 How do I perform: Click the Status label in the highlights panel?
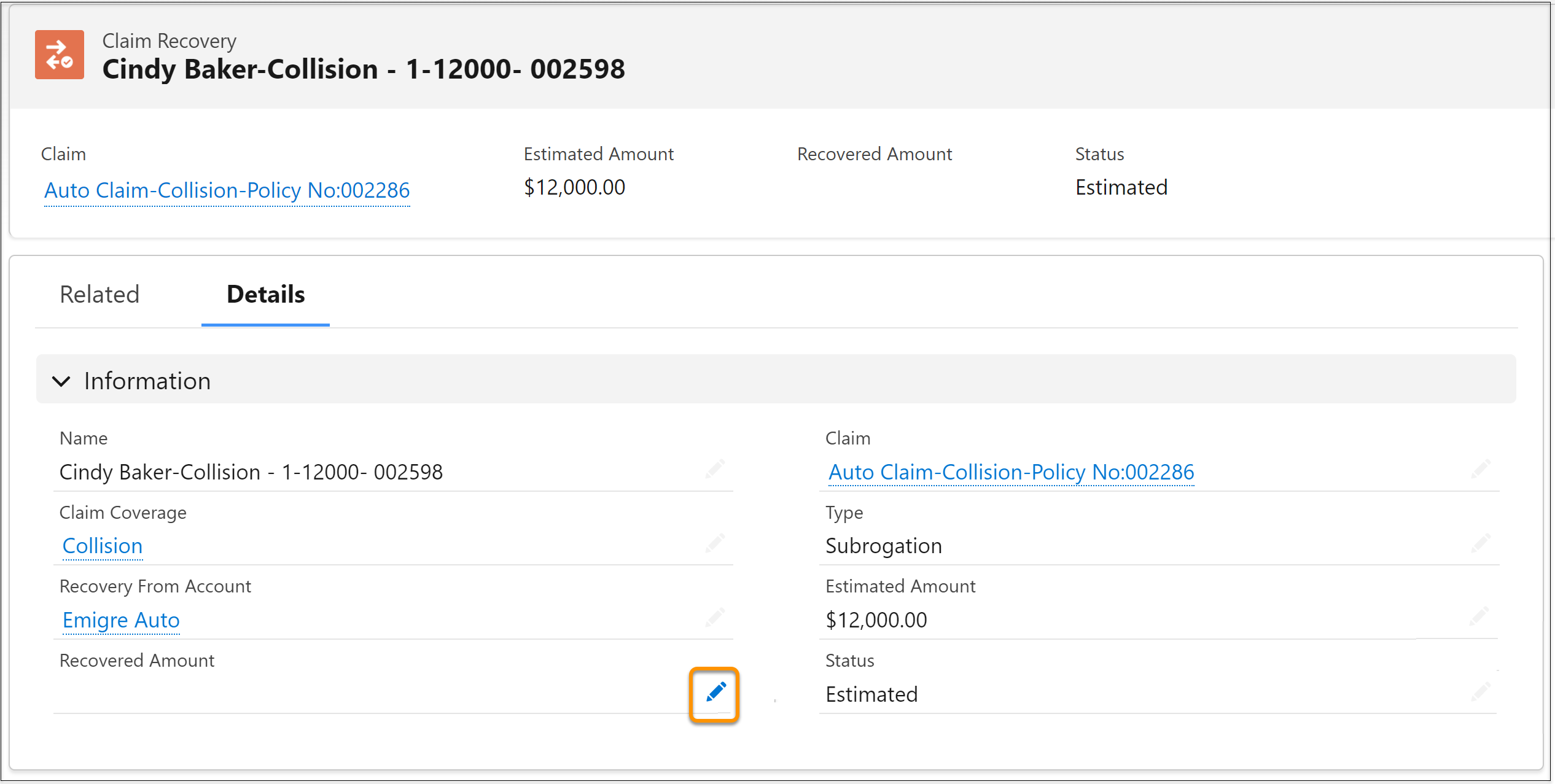1099,154
